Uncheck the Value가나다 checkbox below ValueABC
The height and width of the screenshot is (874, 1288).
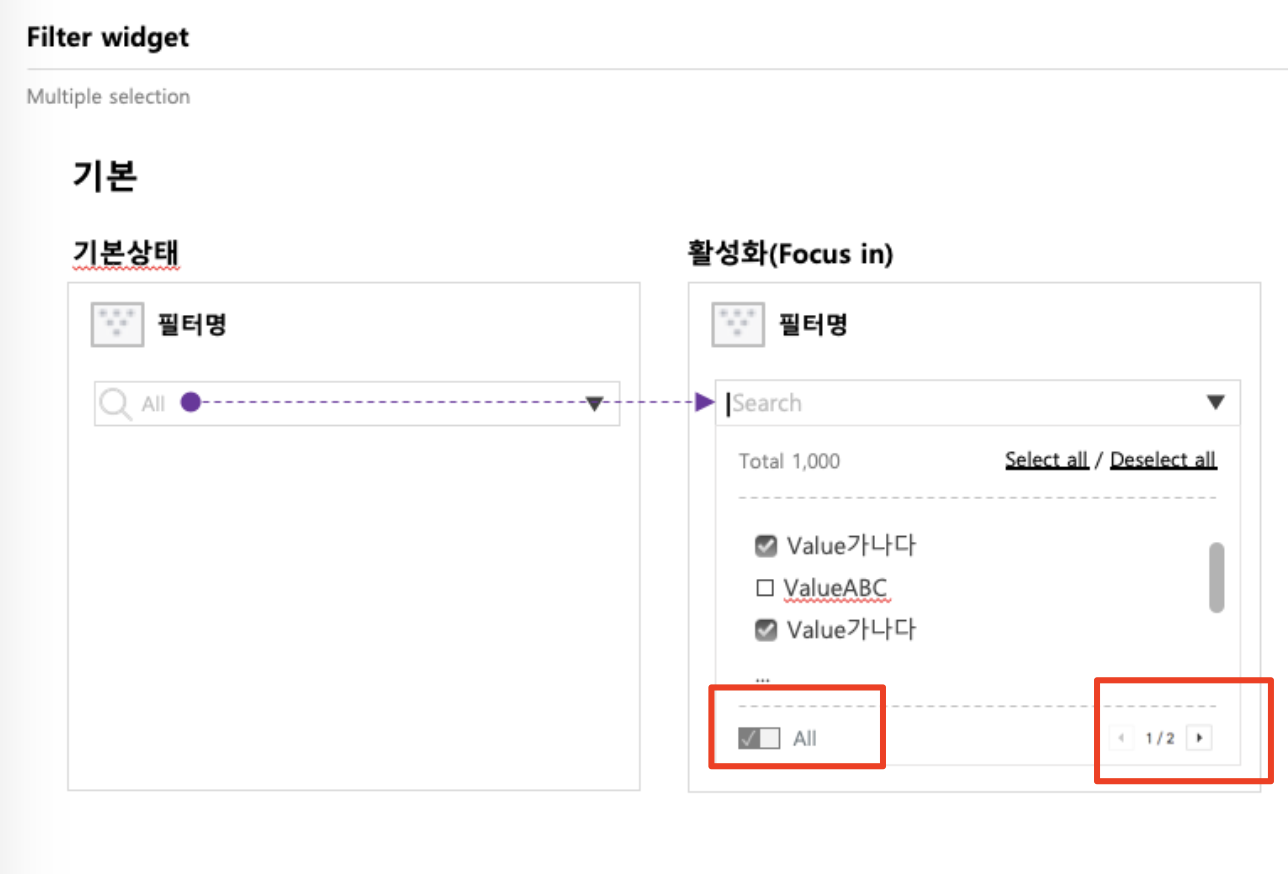[x=766, y=630]
